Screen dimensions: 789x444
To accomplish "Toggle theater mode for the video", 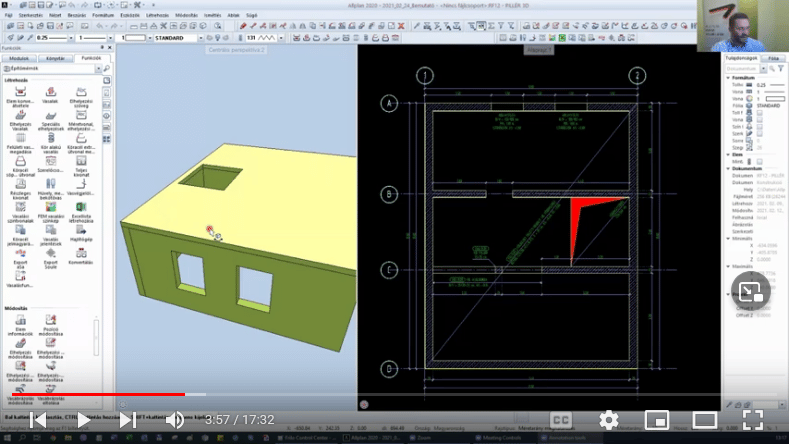I will 705,420.
